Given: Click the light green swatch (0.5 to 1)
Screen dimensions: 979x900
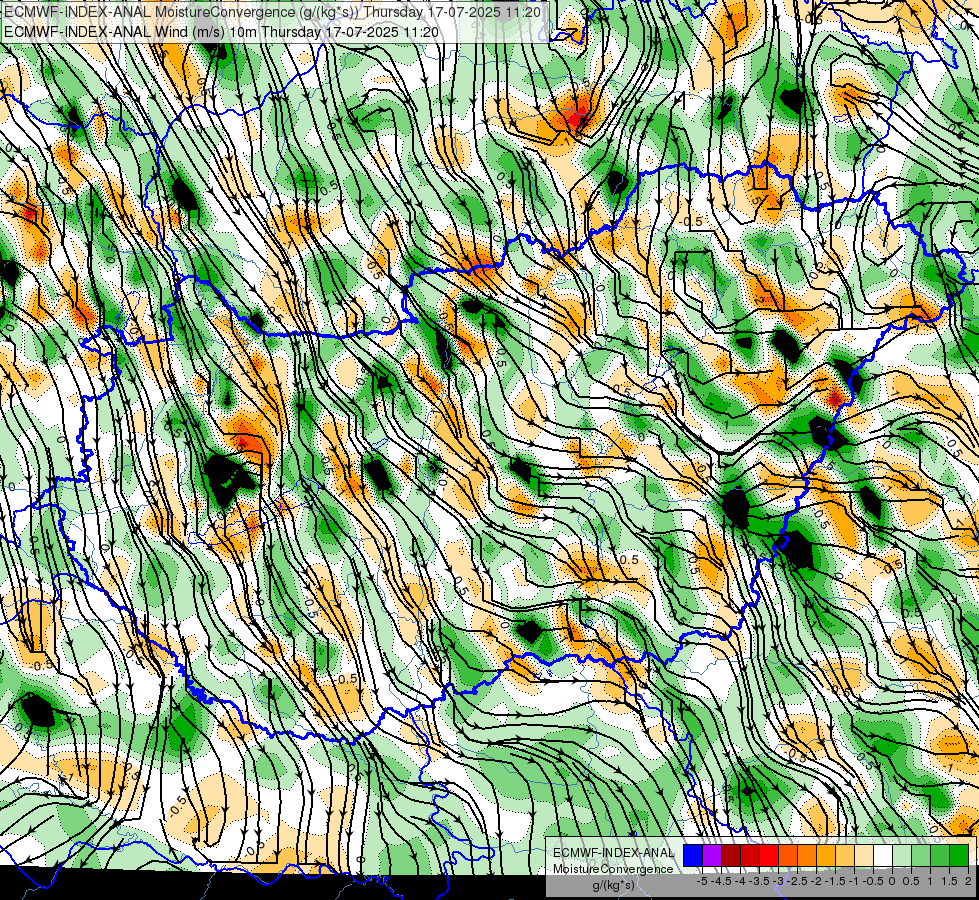Looking at the screenshot, I should point(921,855).
